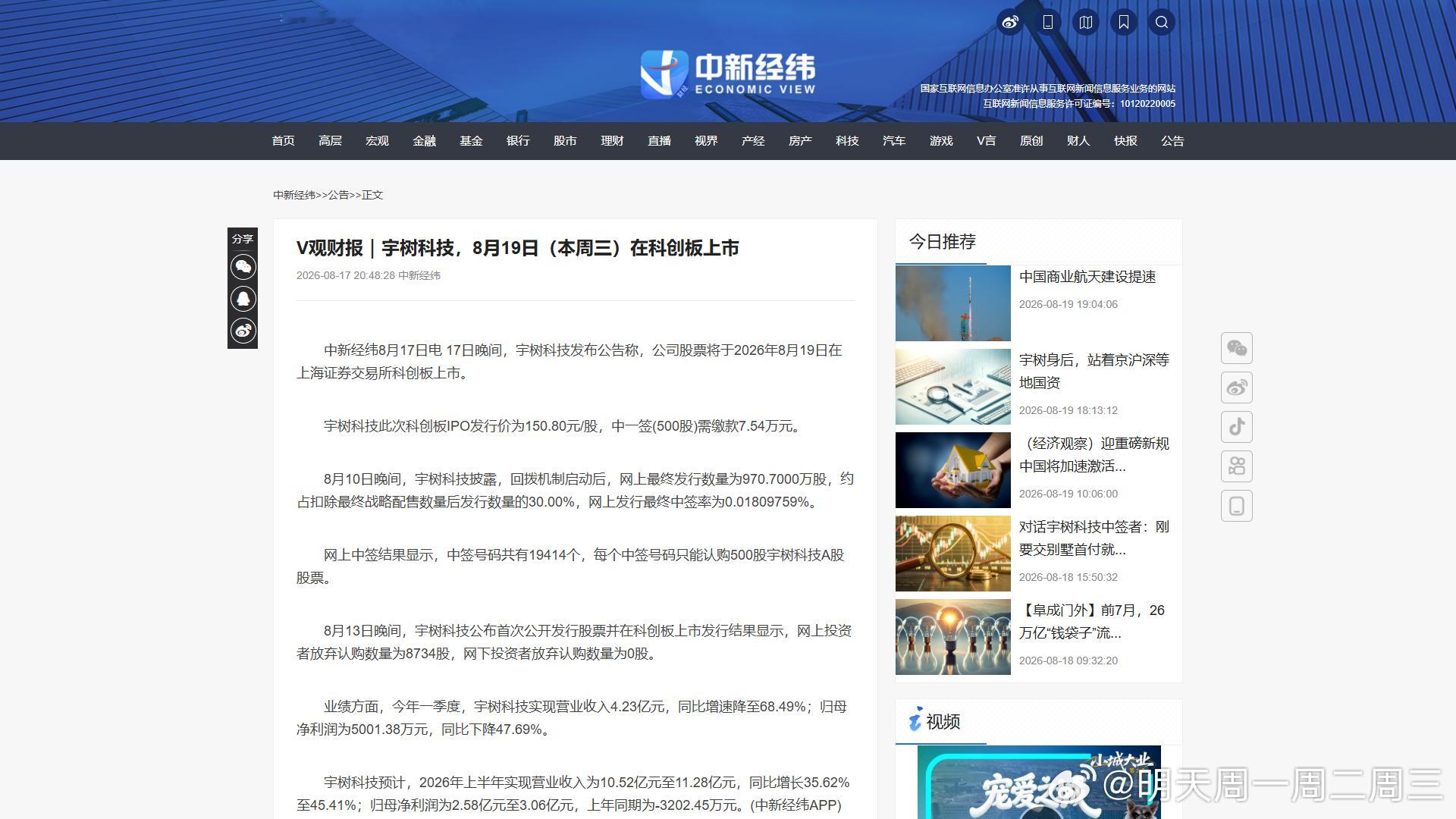Go to the 股市 section
This screenshot has height=819, width=1456.
click(566, 141)
